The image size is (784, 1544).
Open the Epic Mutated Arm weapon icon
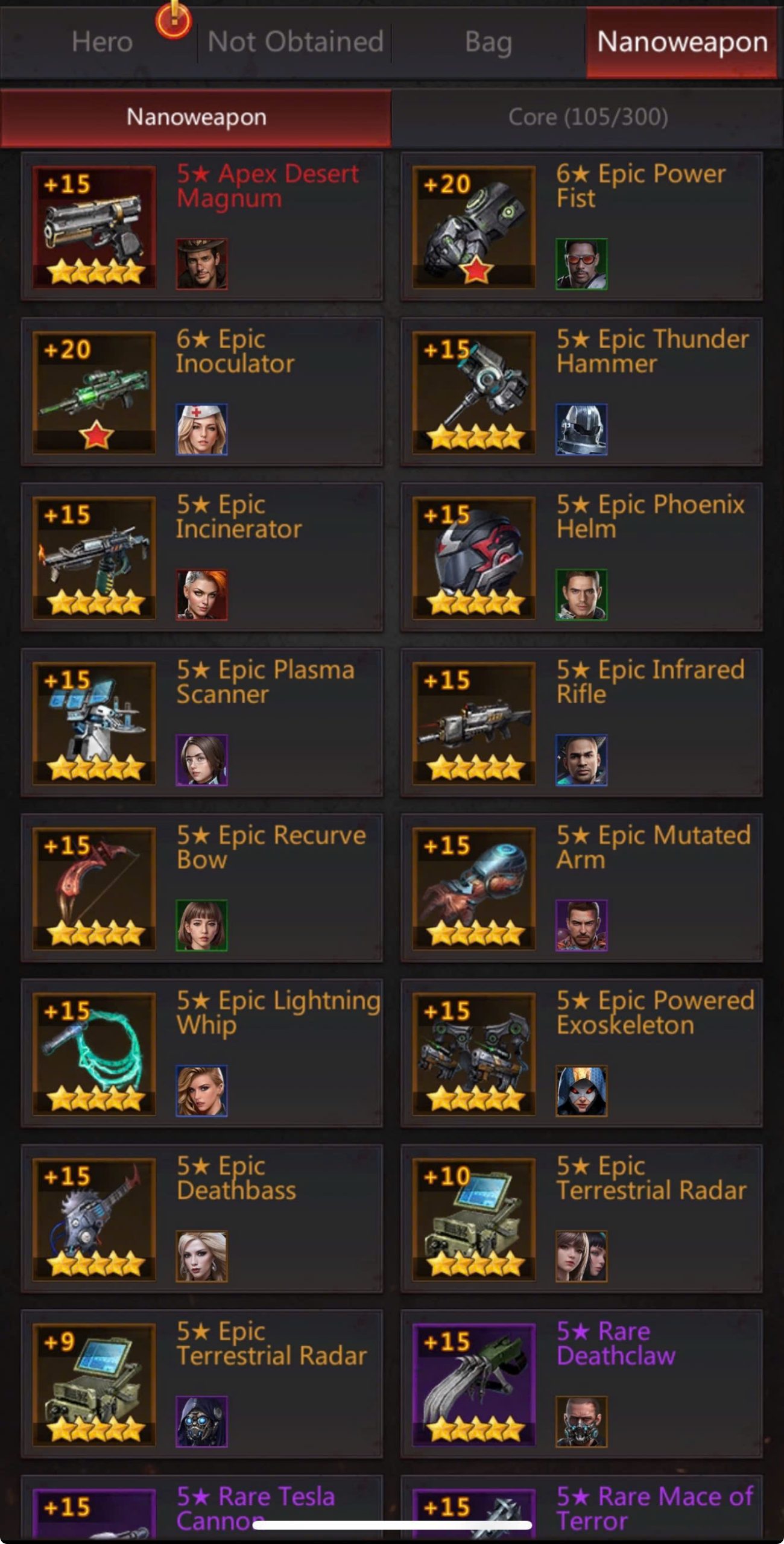tap(474, 888)
